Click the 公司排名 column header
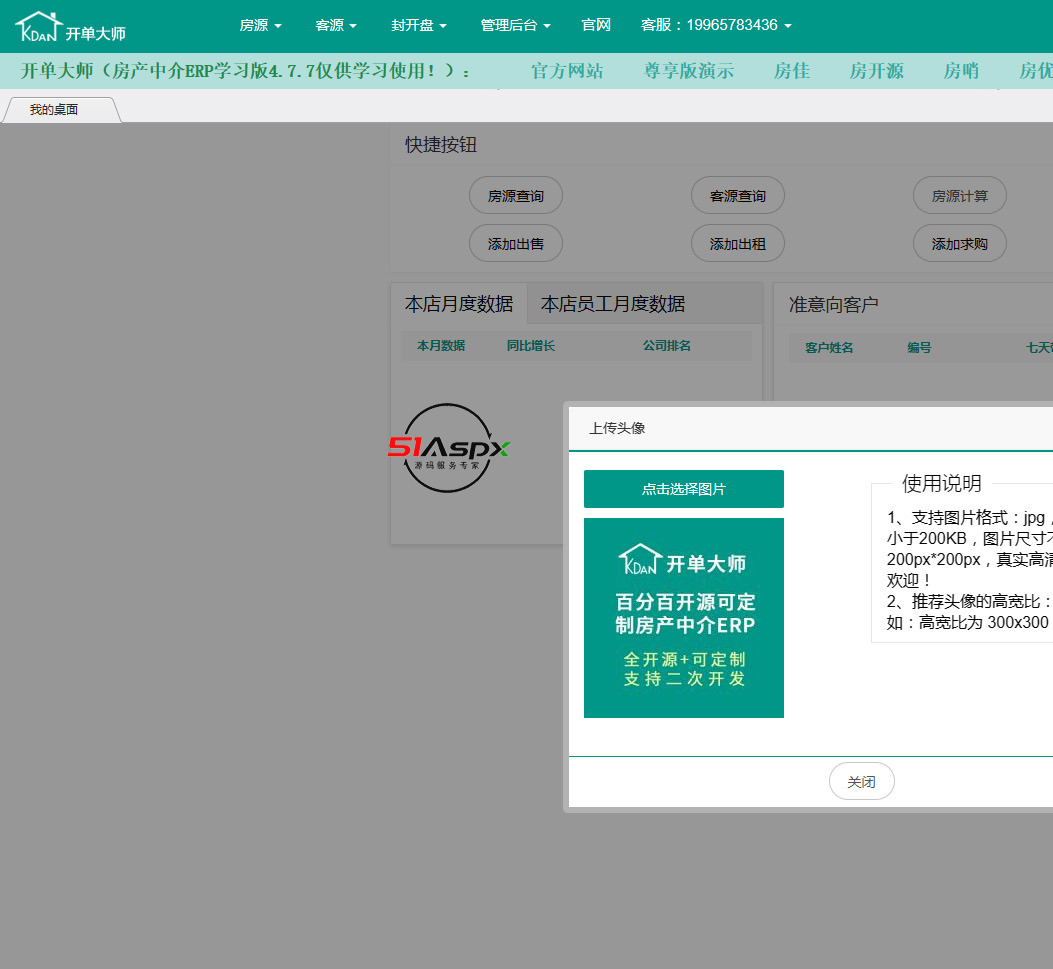 coord(667,346)
